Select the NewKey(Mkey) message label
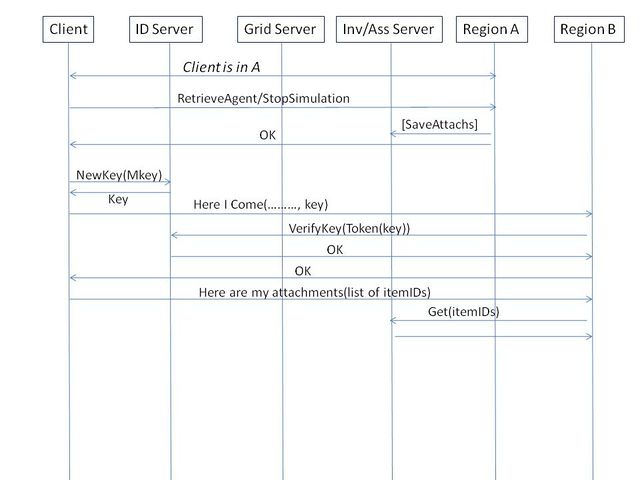Image resolution: width=640 pixels, height=480 pixels. [119, 173]
